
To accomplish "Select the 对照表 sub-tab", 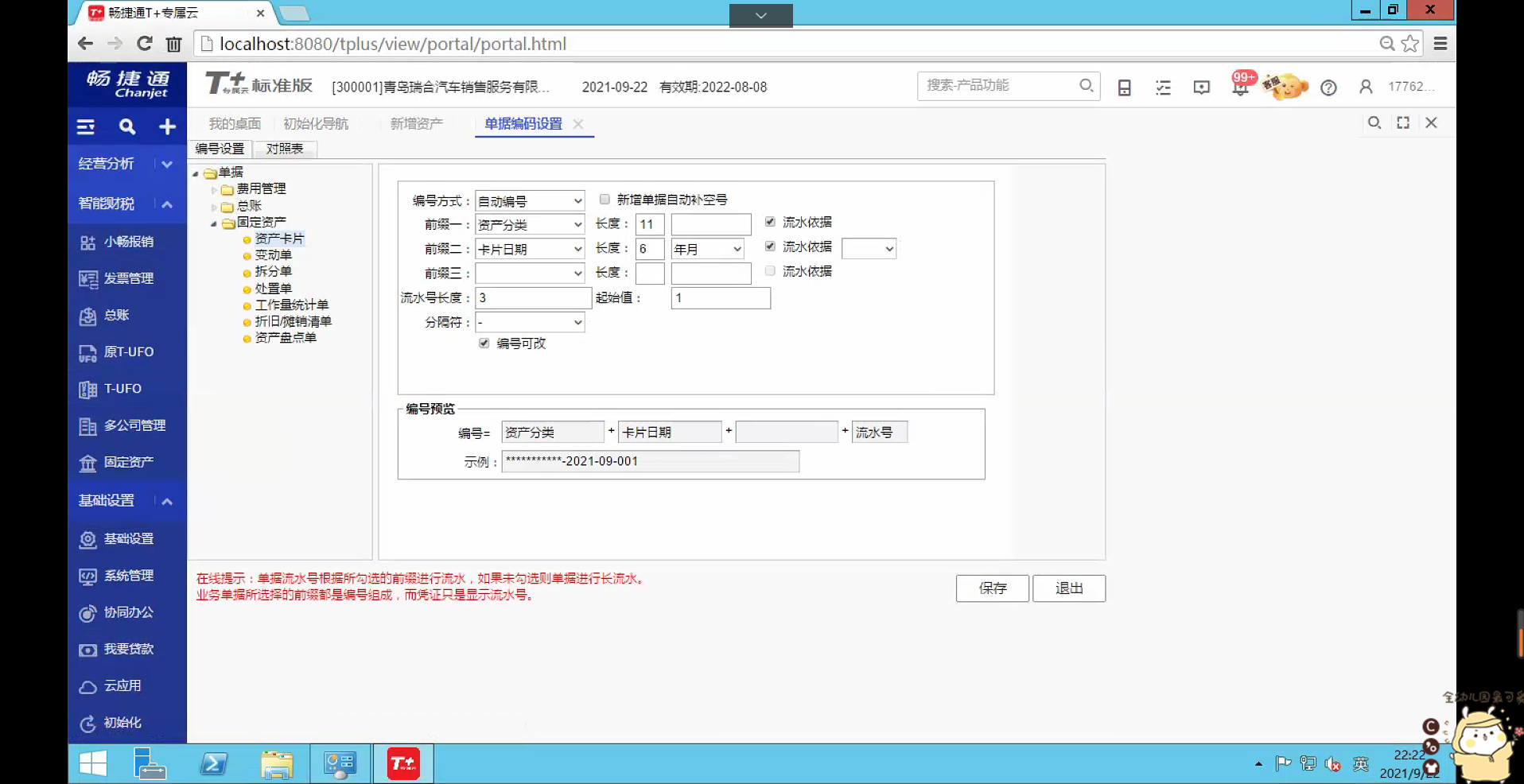I will pyautogui.click(x=285, y=149).
